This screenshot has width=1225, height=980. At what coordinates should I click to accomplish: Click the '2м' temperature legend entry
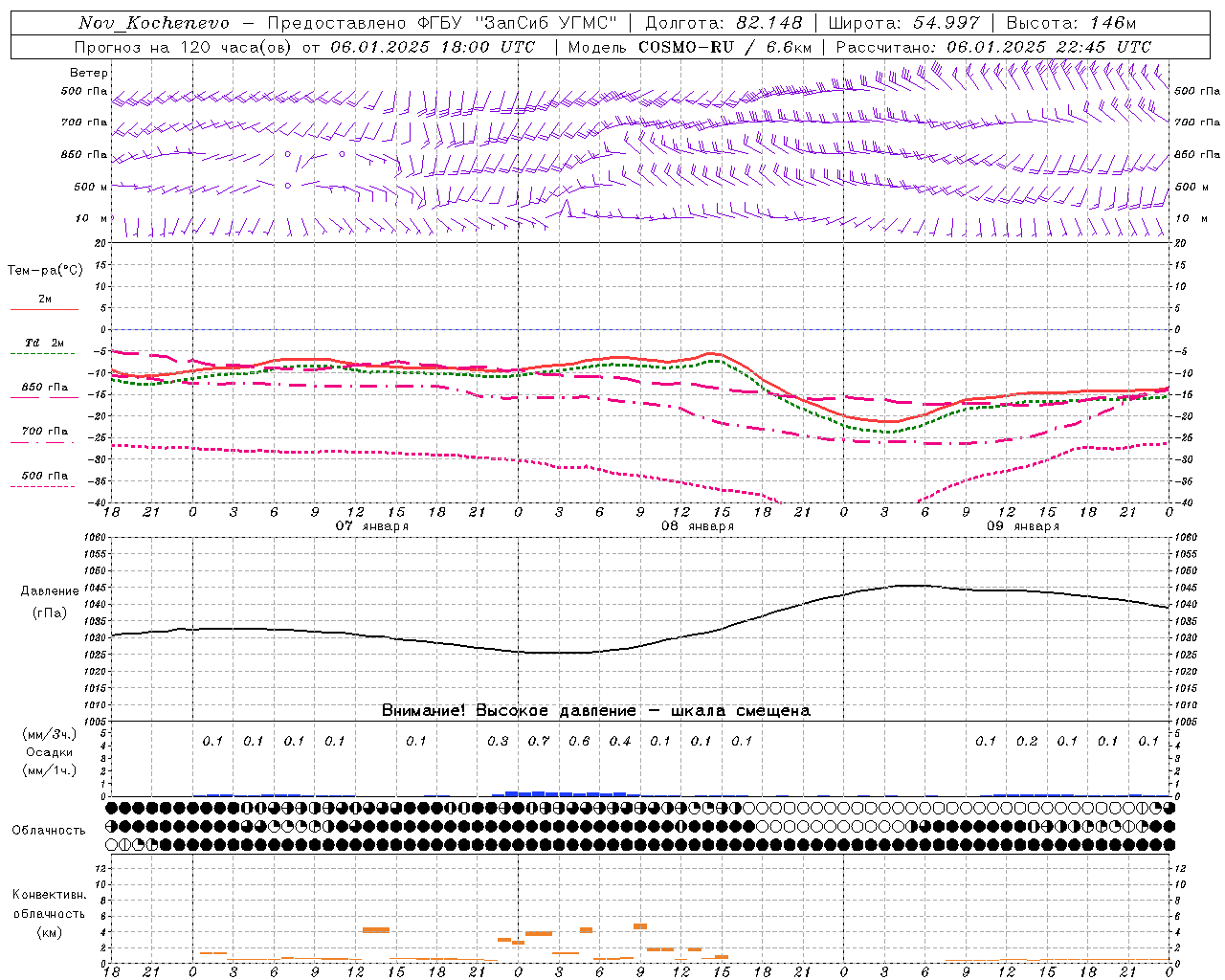click(x=45, y=300)
